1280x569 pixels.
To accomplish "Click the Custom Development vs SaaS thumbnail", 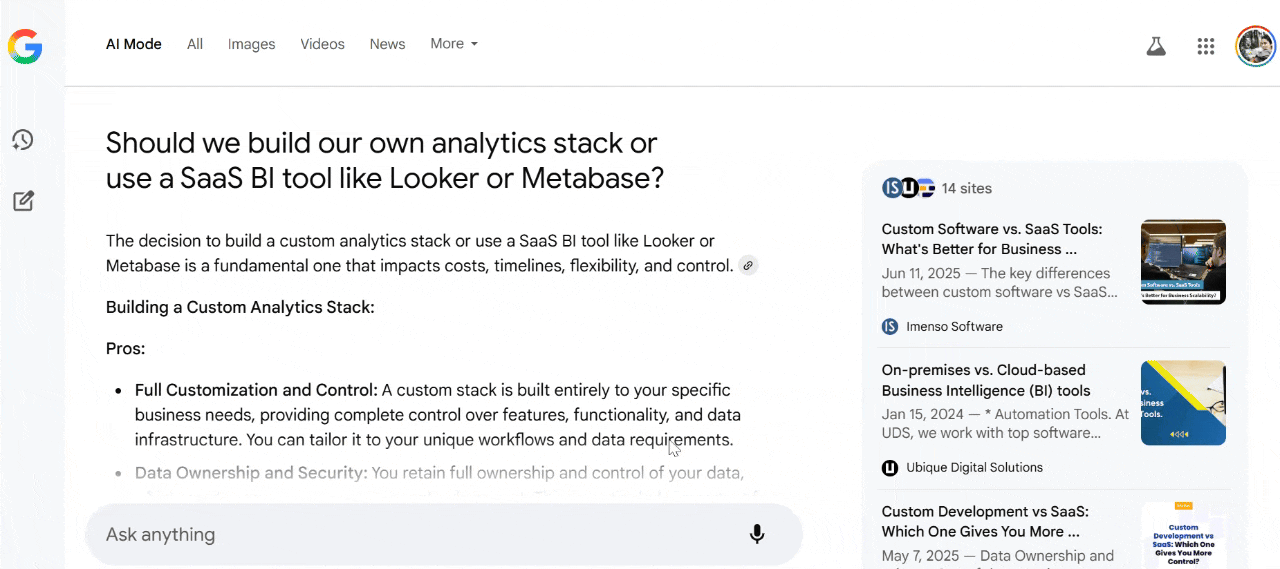I will coord(1183,535).
